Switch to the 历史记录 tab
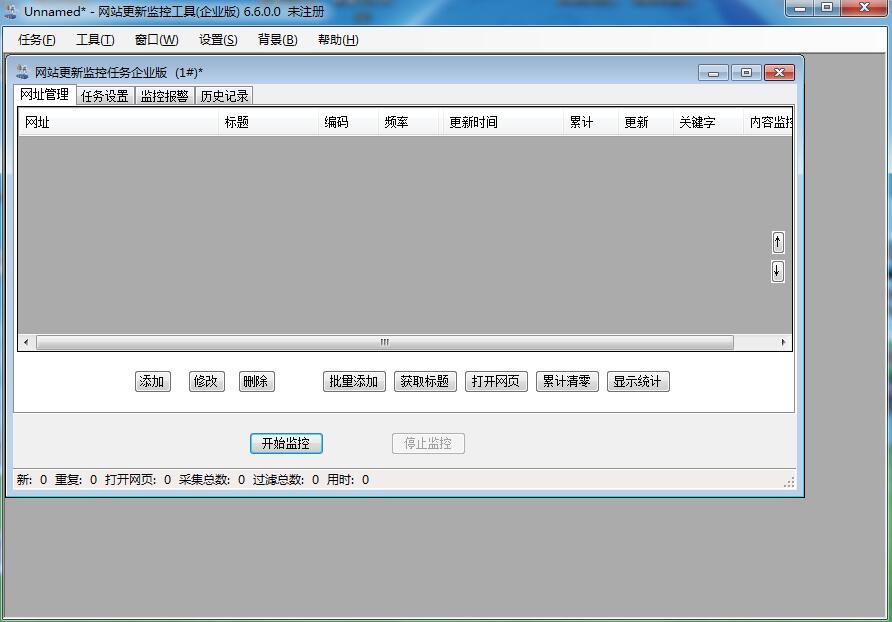Image resolution: width=892 pixels, height=622 pixels. pyautogui.click(x=225, y=96)
